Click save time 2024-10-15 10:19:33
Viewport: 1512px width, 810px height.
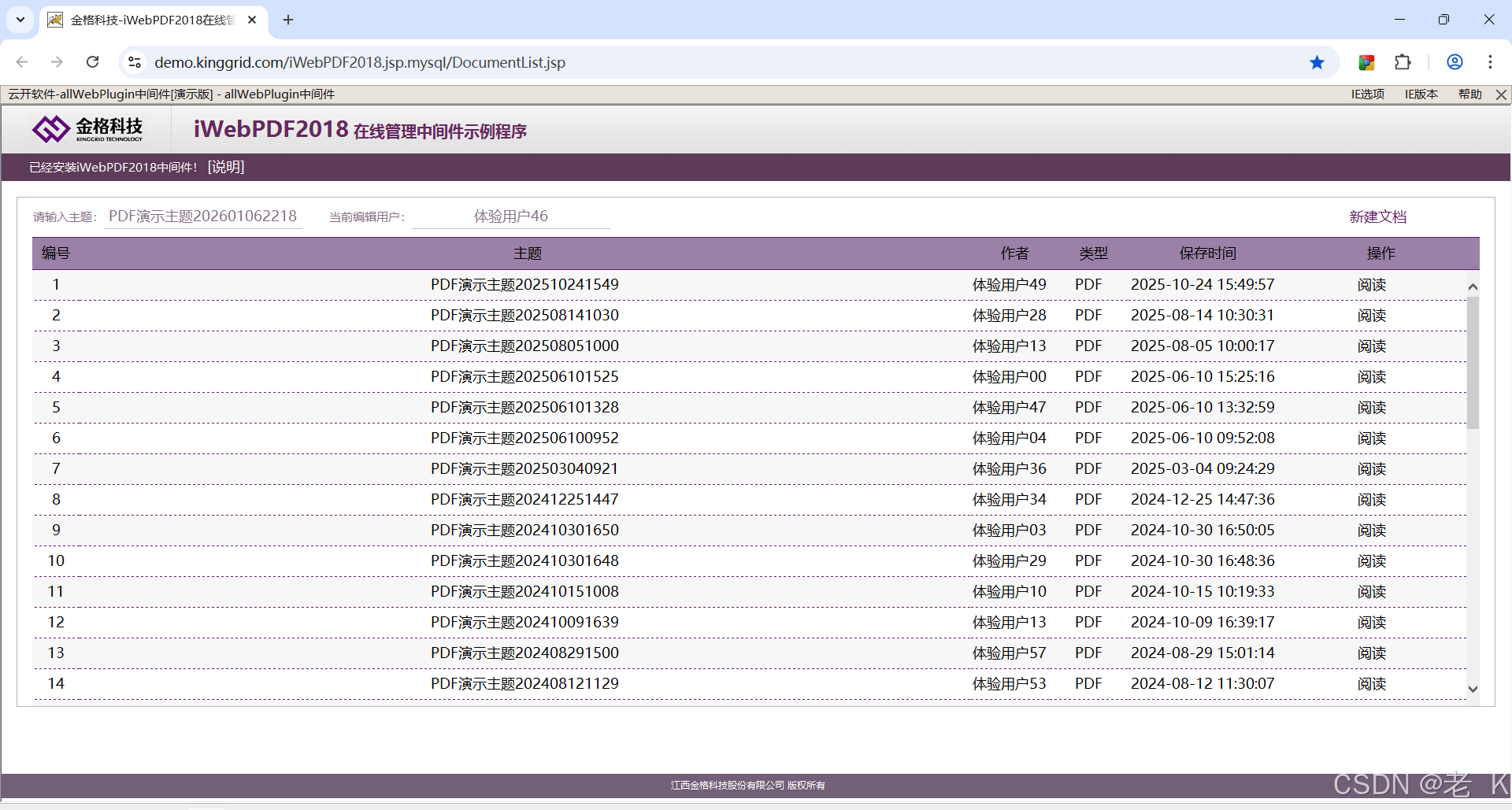click(x=1203, y=592)
